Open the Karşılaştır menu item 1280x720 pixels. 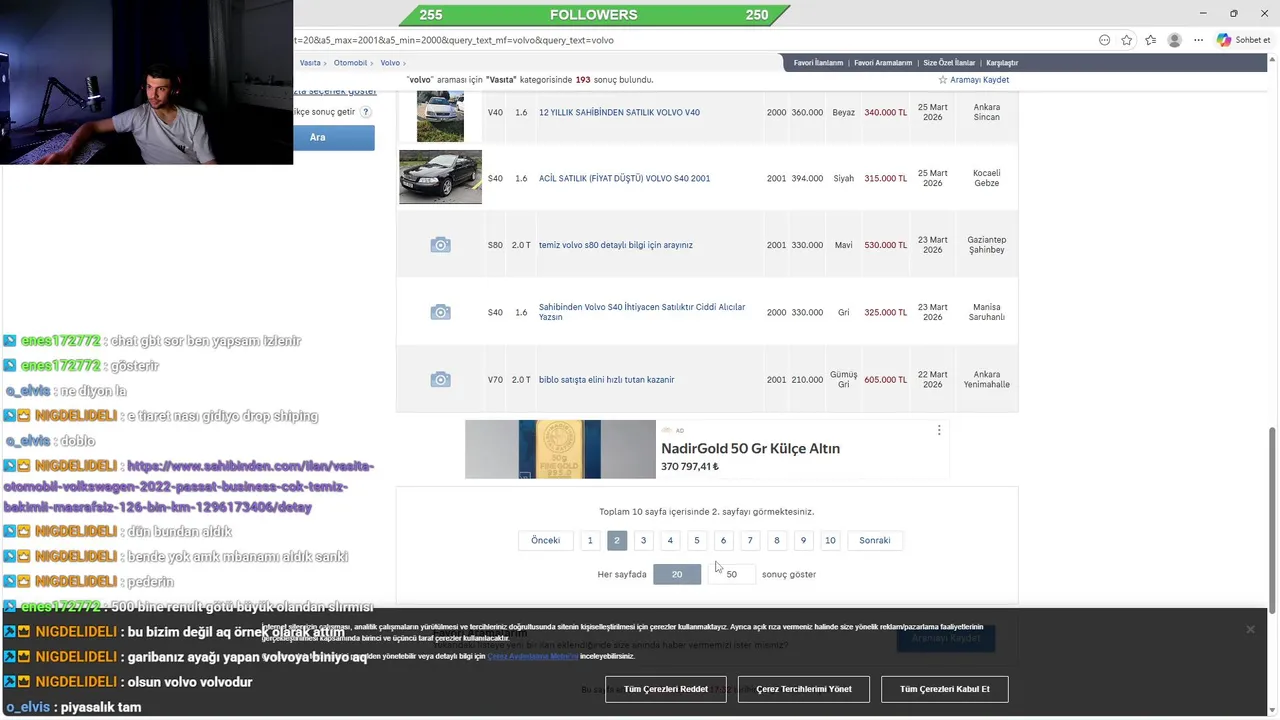[x=1002, y=63]
